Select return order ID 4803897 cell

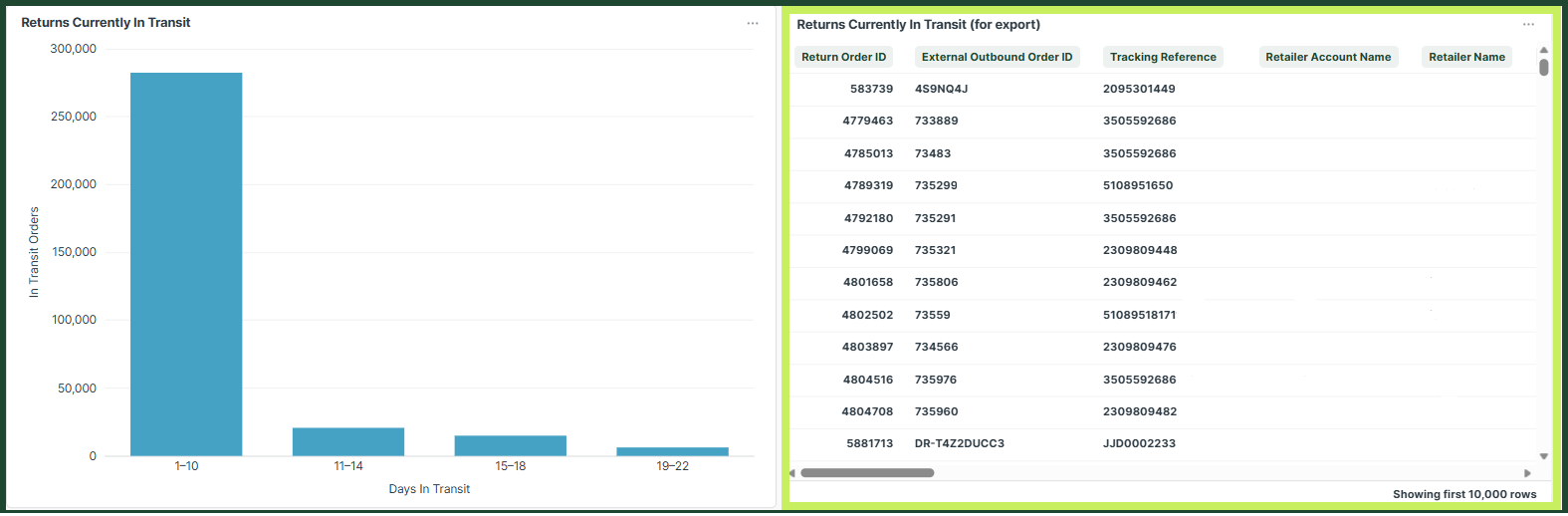[x=867, y=347]
